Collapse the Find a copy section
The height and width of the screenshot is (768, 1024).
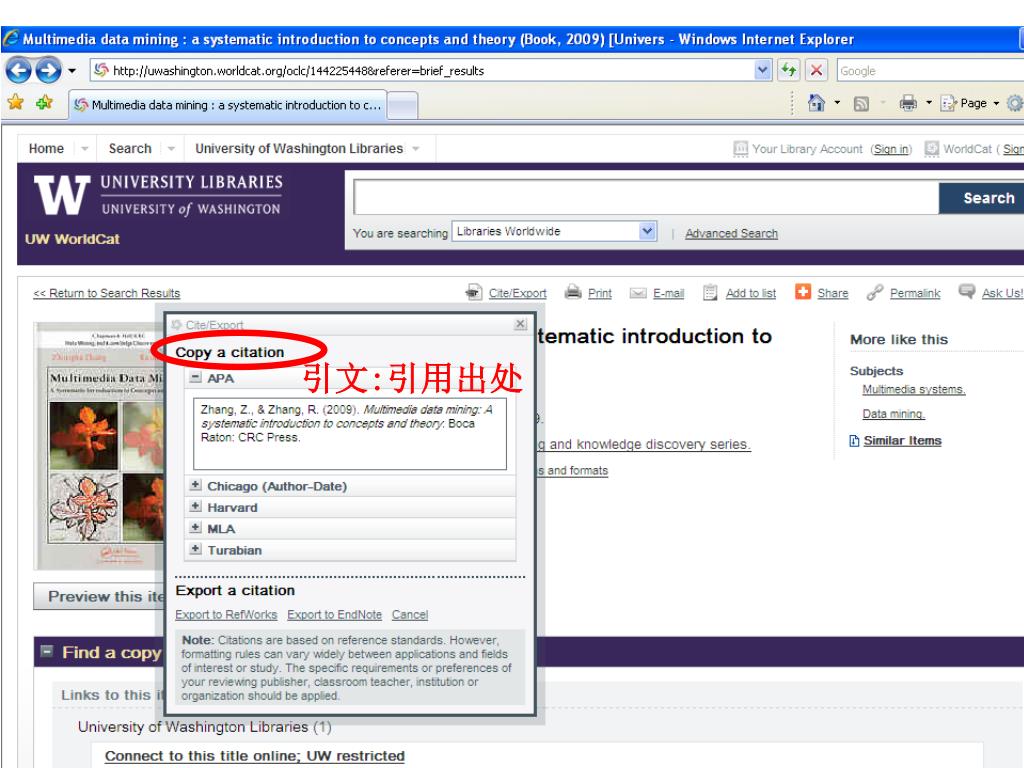point(46,651)
